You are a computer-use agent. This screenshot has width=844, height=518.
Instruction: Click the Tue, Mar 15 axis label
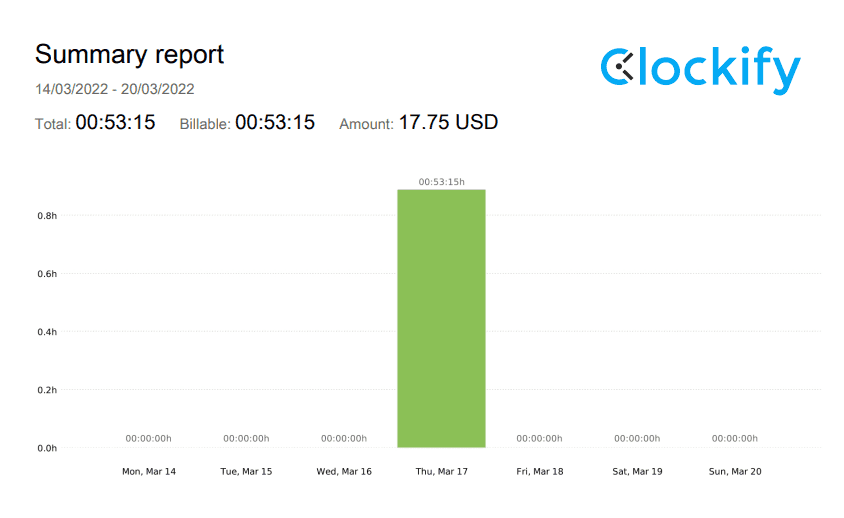point(246,471)
